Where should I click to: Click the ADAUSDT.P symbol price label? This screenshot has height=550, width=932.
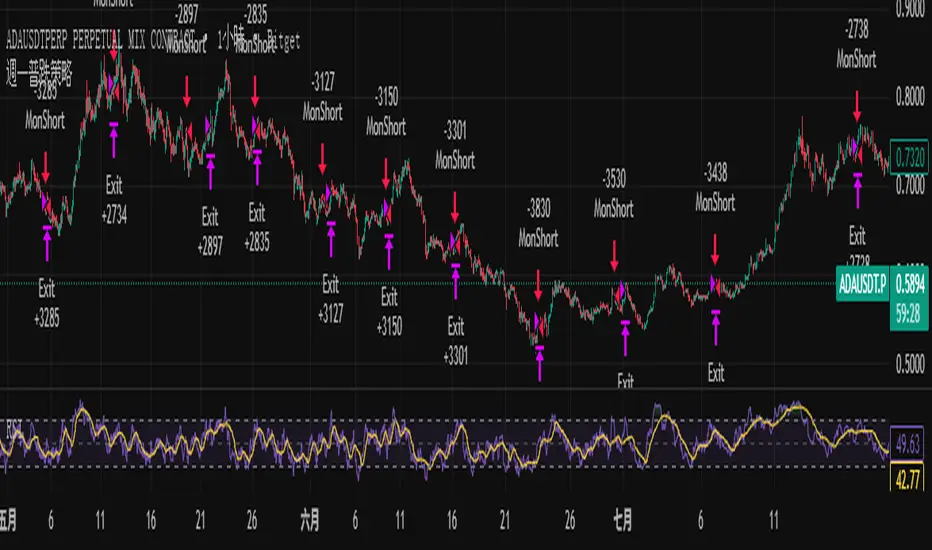coord(862,285)
